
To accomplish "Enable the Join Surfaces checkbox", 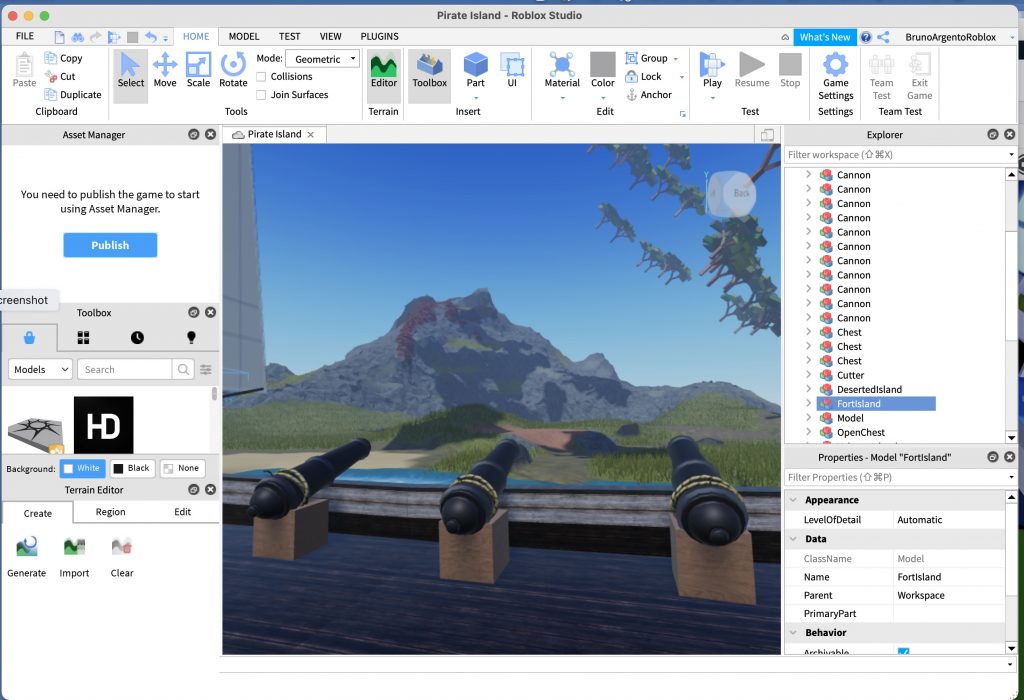I will [261, 95].
